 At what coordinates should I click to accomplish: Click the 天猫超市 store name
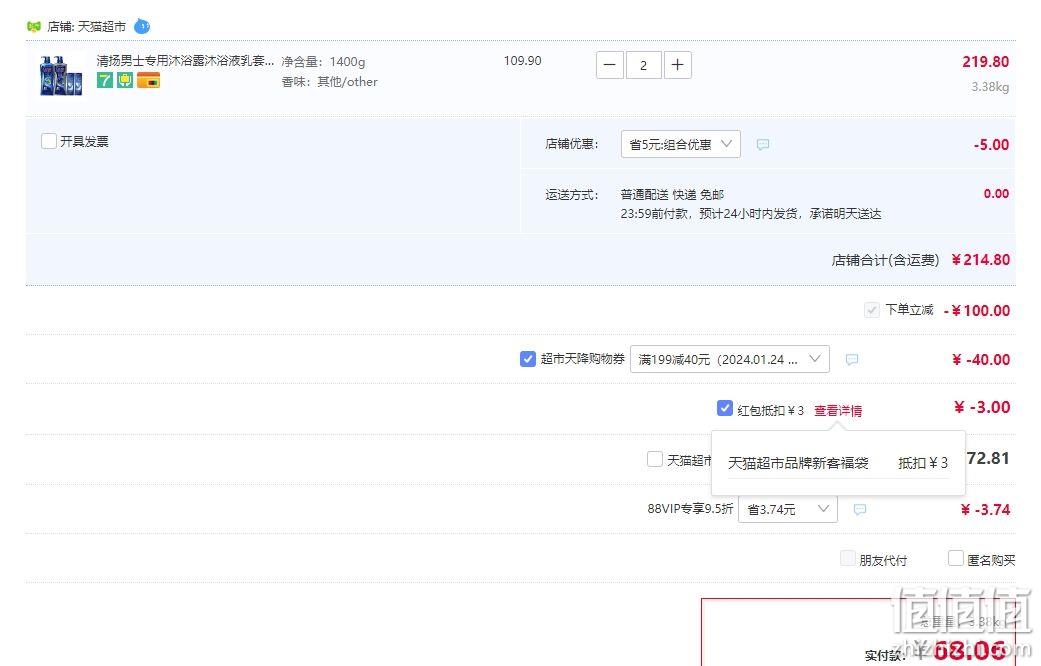click(102, 27)
